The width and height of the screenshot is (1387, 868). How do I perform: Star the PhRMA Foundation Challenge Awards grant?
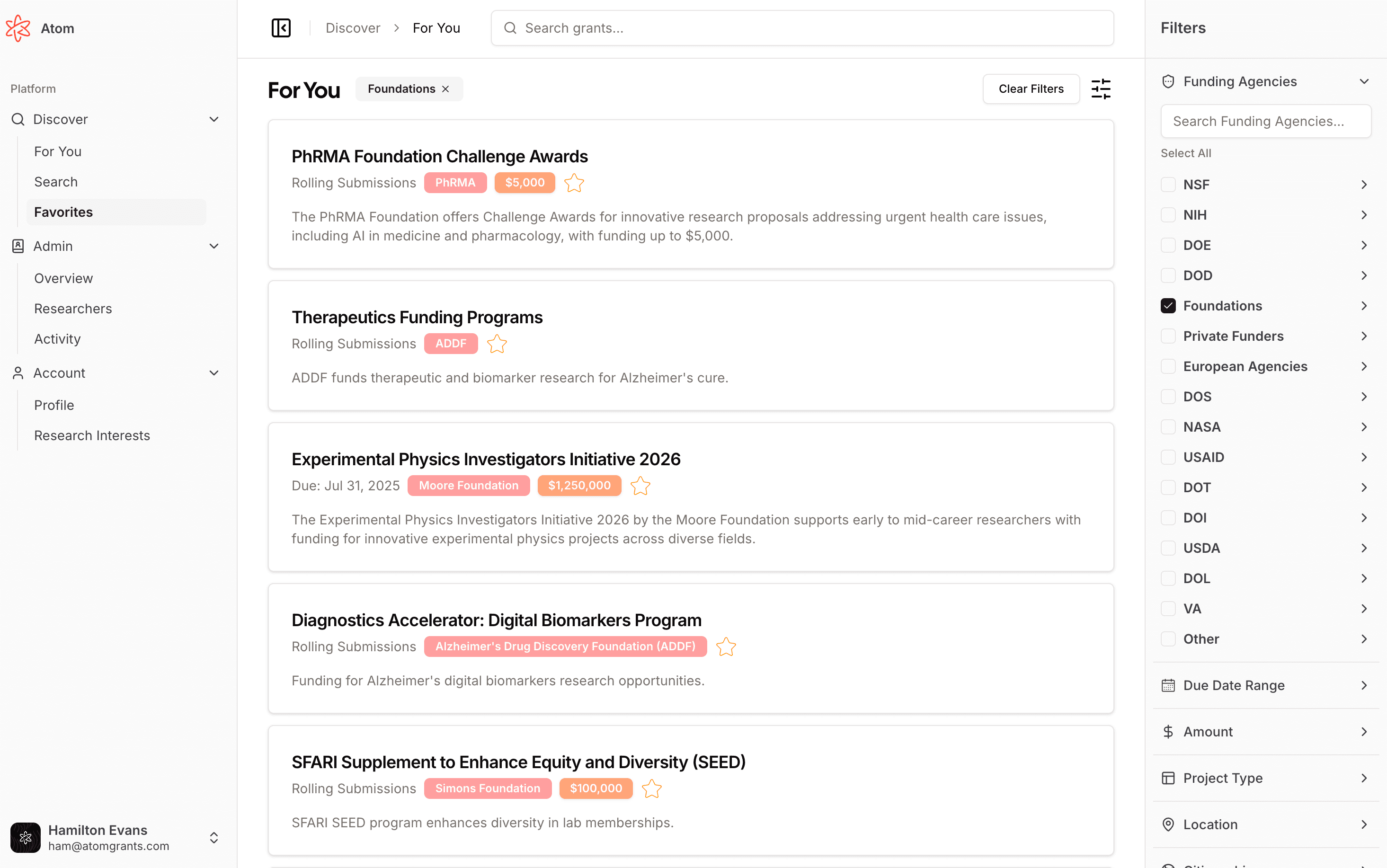coord(574,183)
